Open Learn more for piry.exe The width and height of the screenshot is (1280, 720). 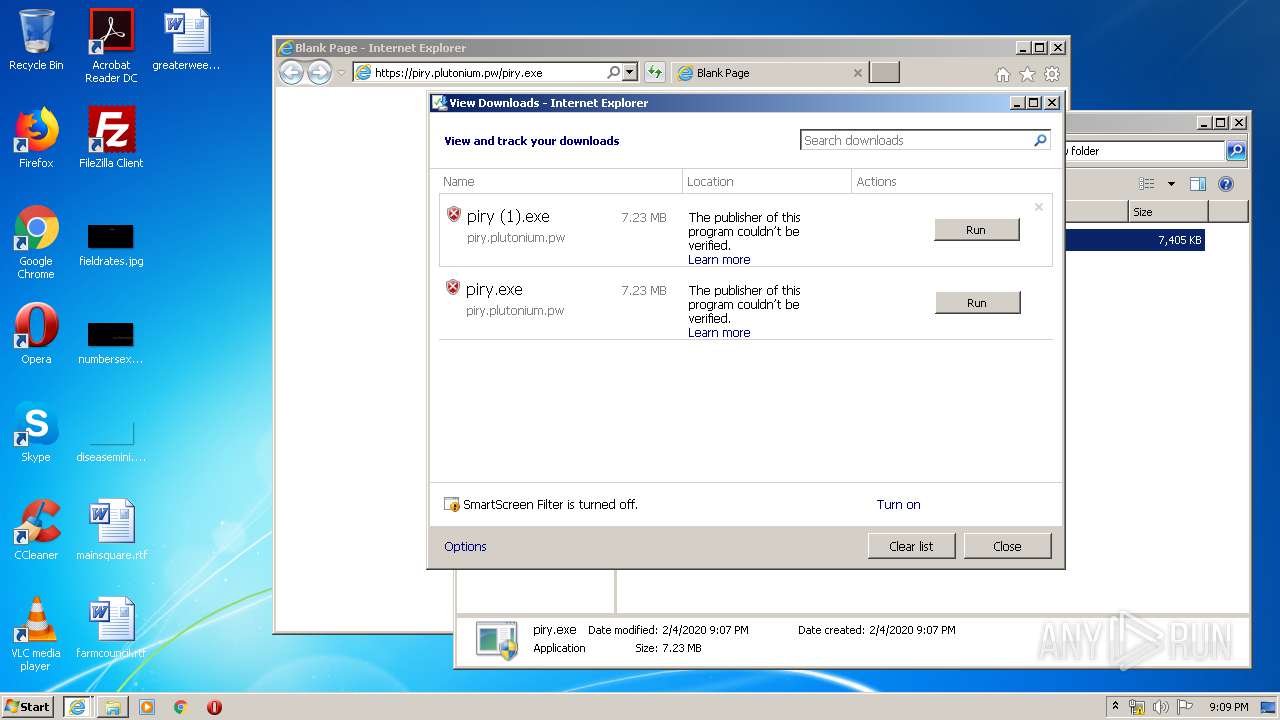click(719, 333)
